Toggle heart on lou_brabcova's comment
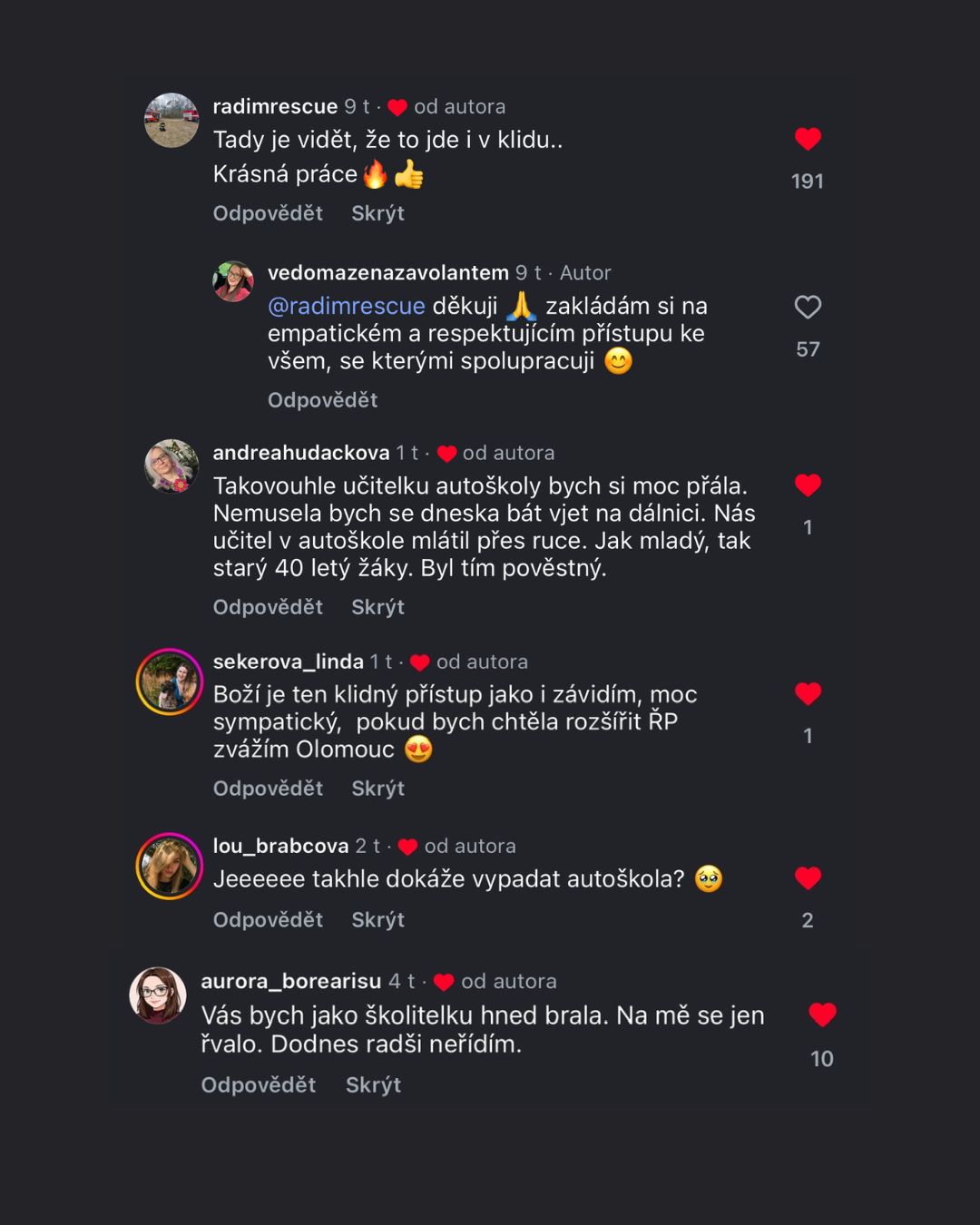The image size is (980, 1225). (808, 878)
